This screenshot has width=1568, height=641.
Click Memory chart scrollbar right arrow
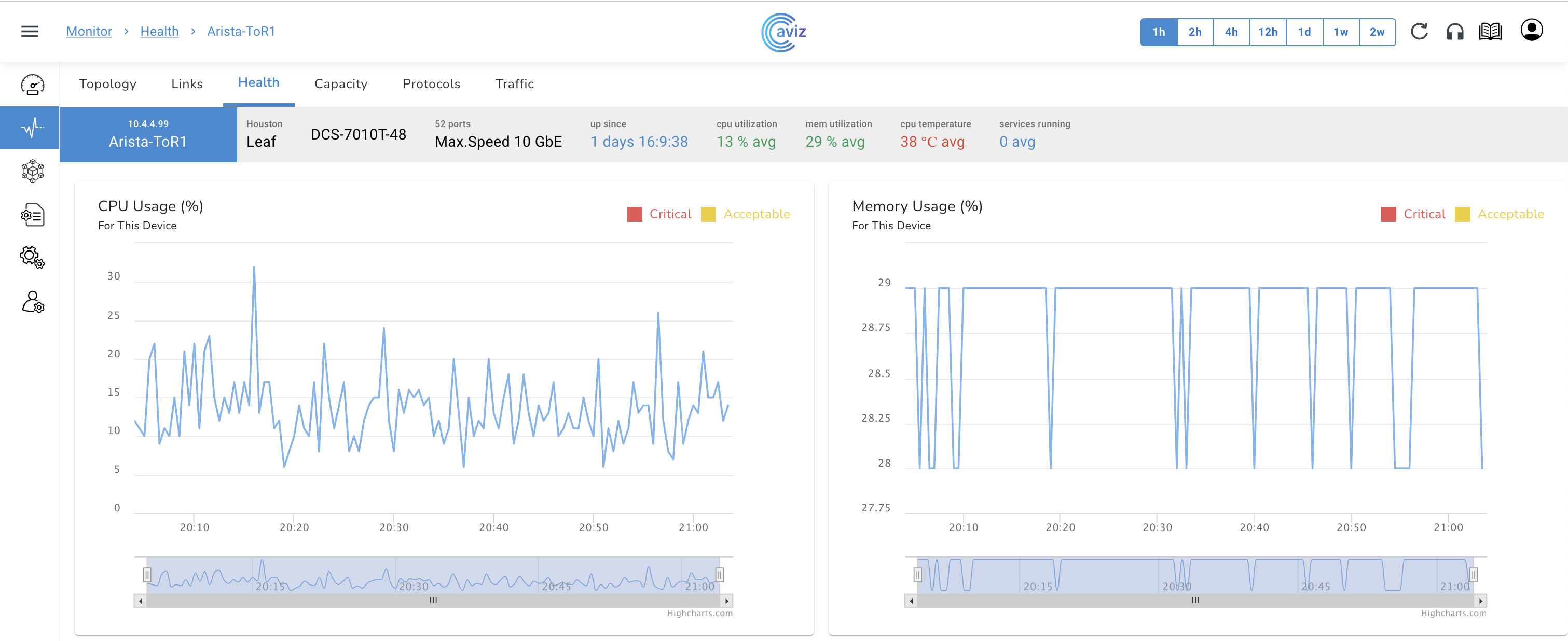coord(1480,601)
